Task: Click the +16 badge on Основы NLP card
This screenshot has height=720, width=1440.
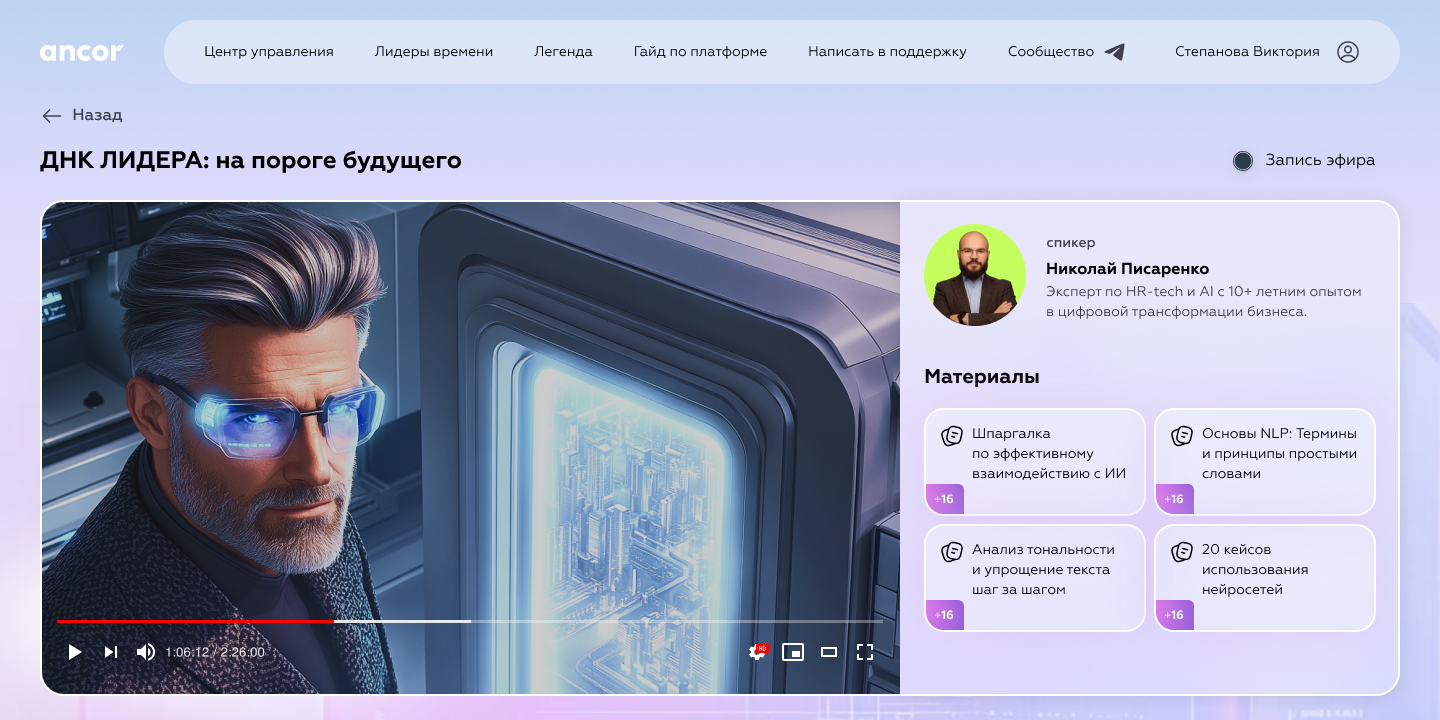Action: pyautogui.click(x=1175, y=499)
